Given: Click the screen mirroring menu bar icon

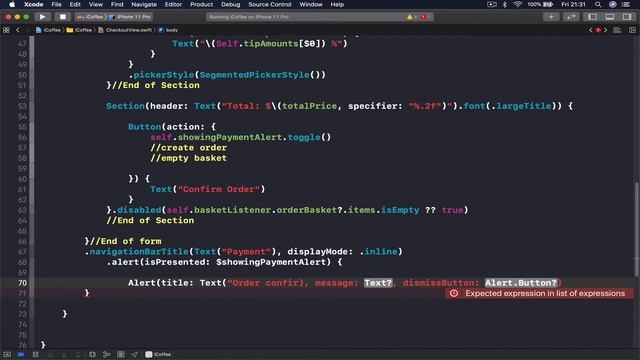Looking at the screenshot, I should click(x=491, y=4).
